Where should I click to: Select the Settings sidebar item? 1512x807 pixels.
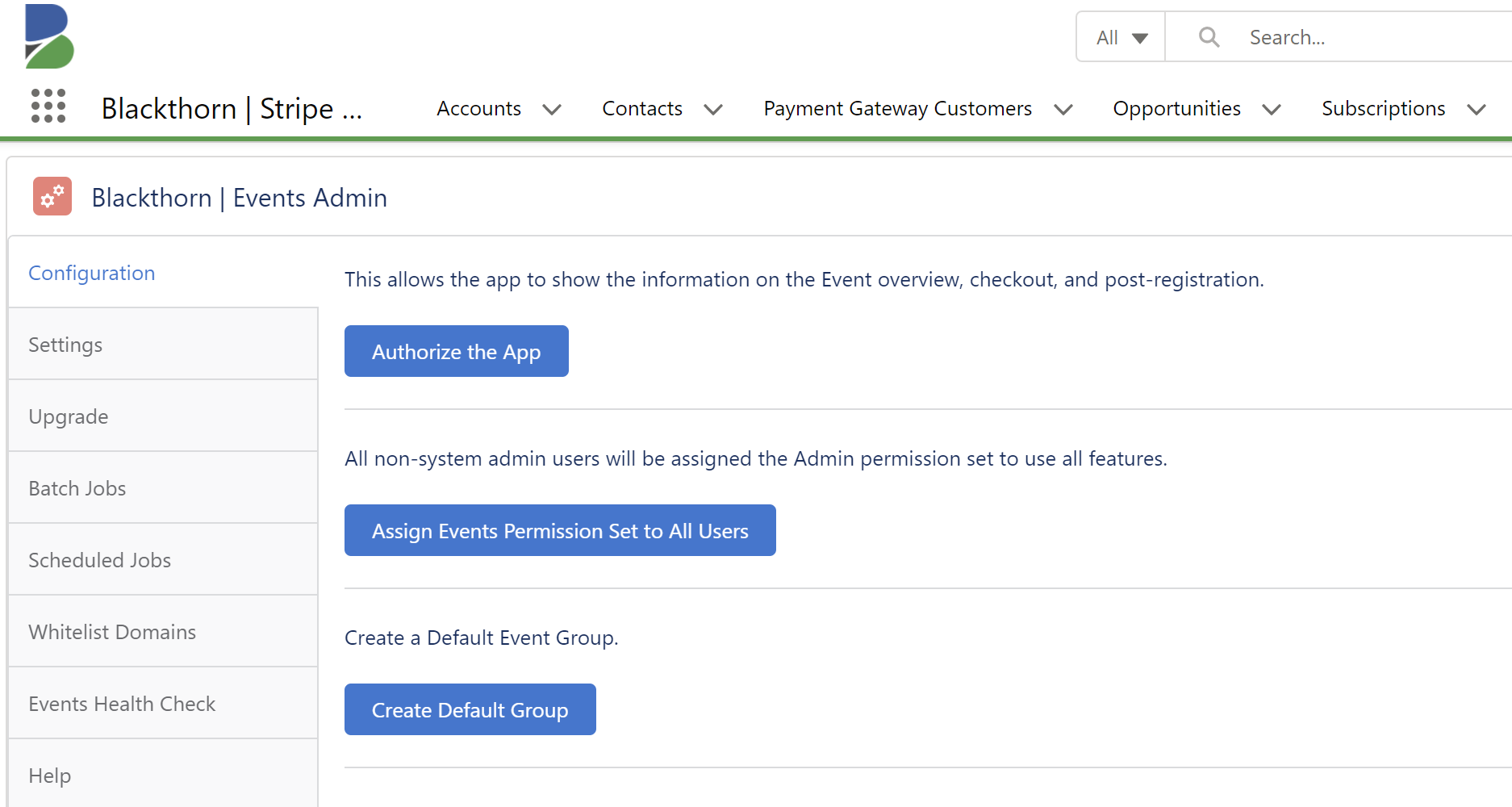point(163,345)
